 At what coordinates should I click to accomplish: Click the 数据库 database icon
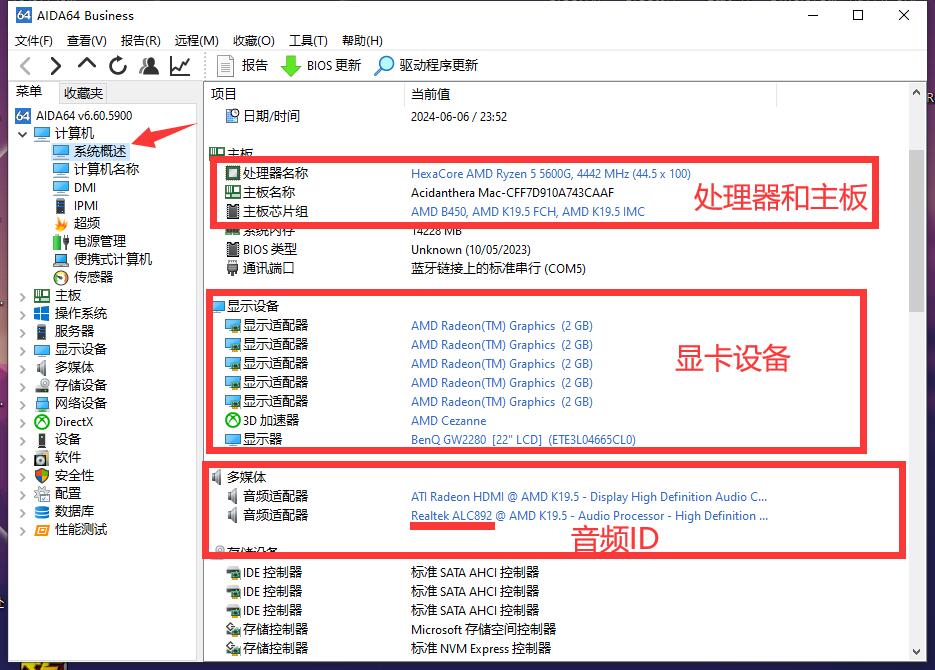pos(42,512)
